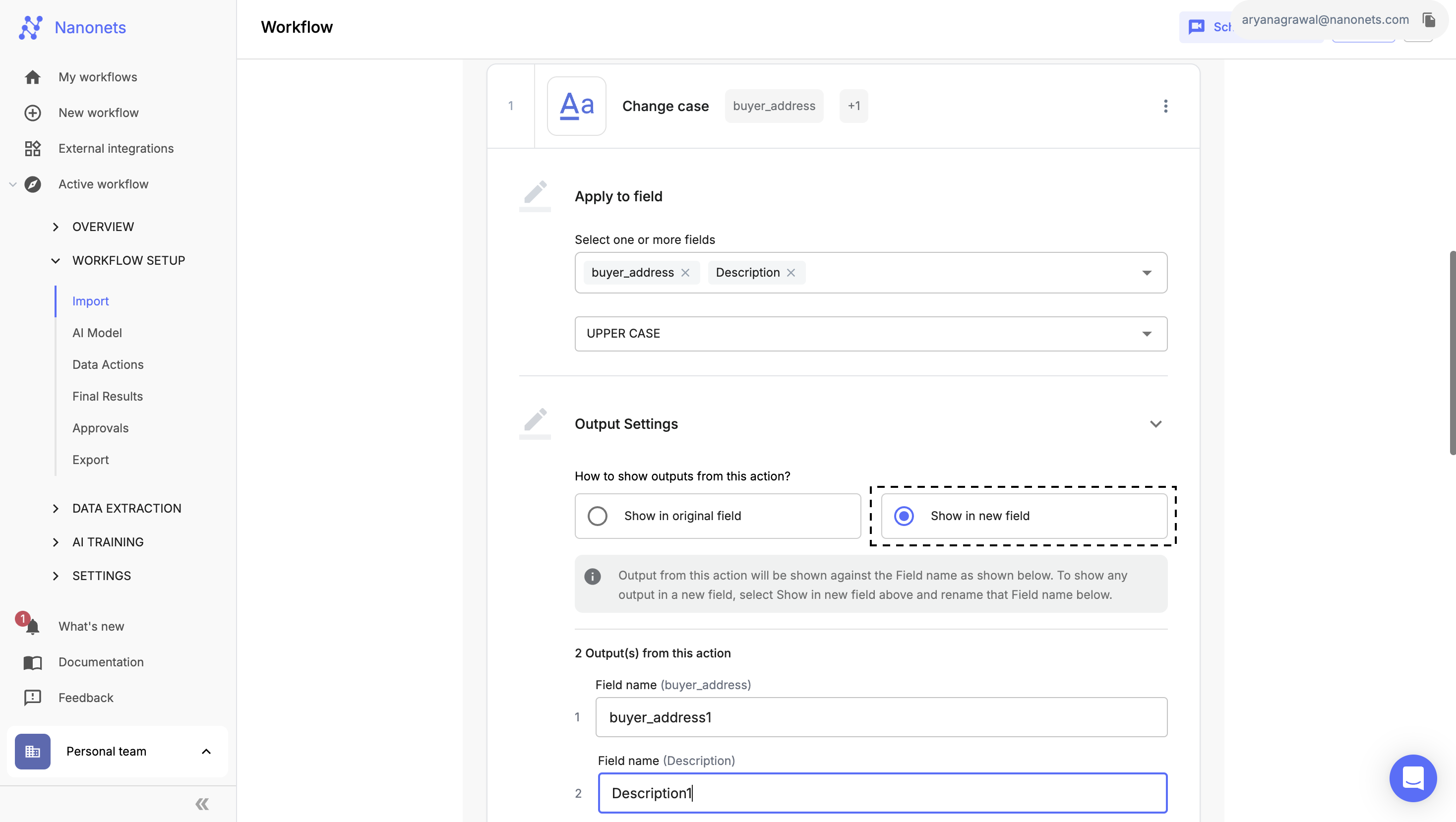This screenshot has height=822, width=1456.
Task: Click the Description1 field name input
Action: point(882,793)
